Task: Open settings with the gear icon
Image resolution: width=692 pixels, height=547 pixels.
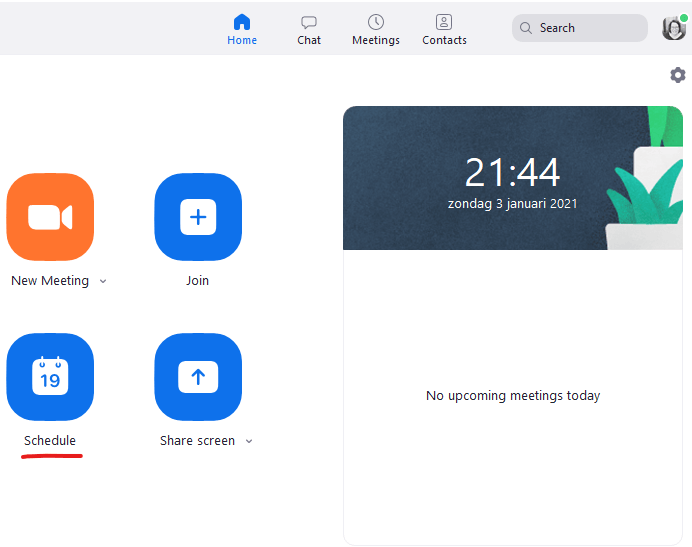Action: [x=678, y=75]
